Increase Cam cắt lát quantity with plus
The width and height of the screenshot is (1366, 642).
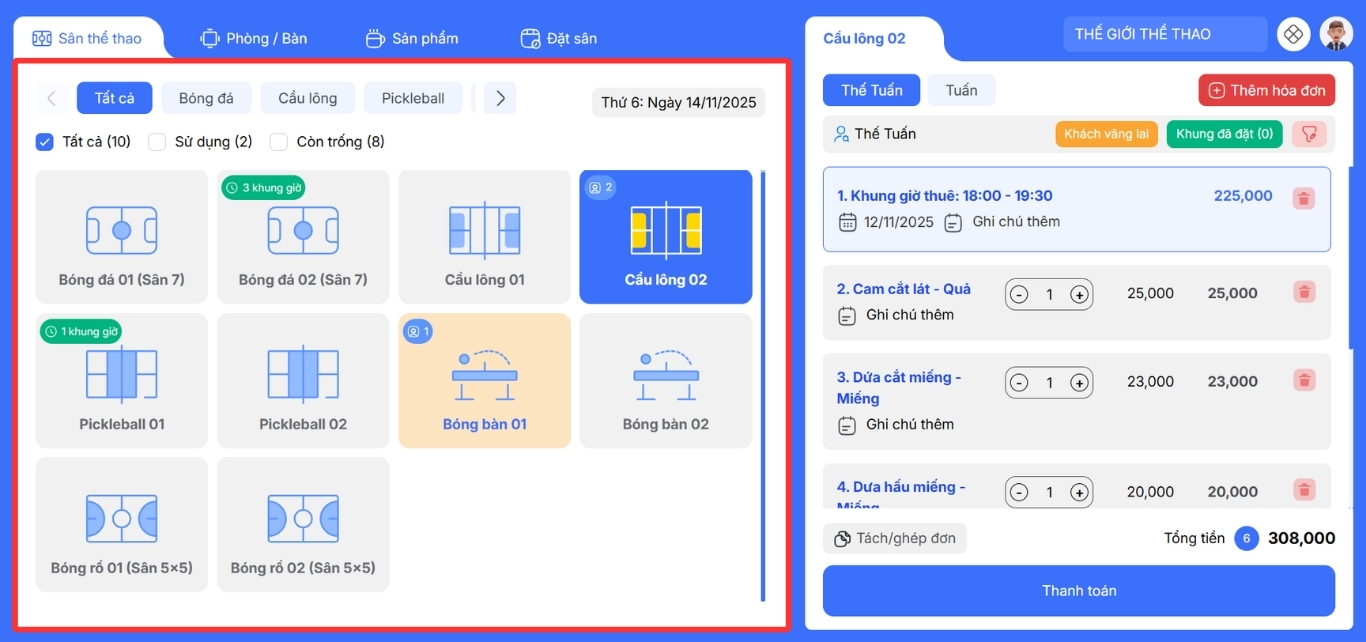(x=1079, y=295)
